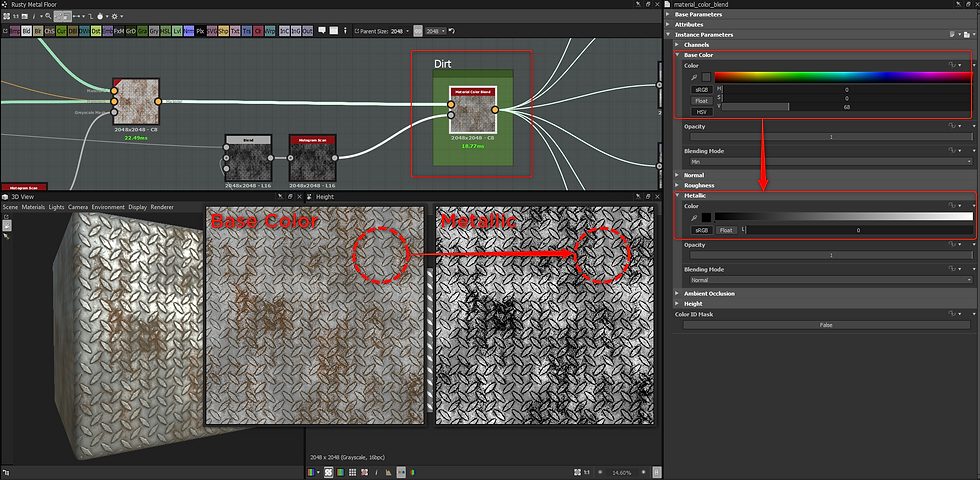
Task: Expand the Base Parameters section
Action: pos(669,14)
